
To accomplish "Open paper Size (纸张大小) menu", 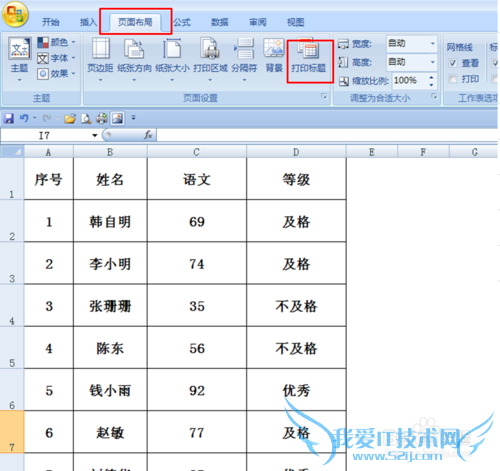I will tap(172, 59).
